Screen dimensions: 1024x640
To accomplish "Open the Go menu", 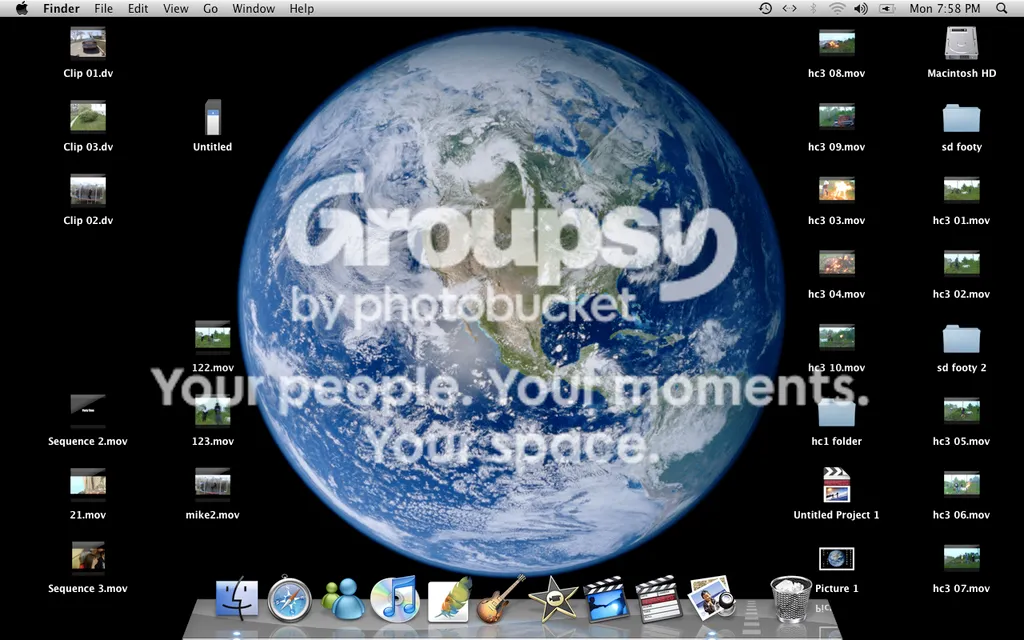I will pyautogui.click(x=210, y=8).
